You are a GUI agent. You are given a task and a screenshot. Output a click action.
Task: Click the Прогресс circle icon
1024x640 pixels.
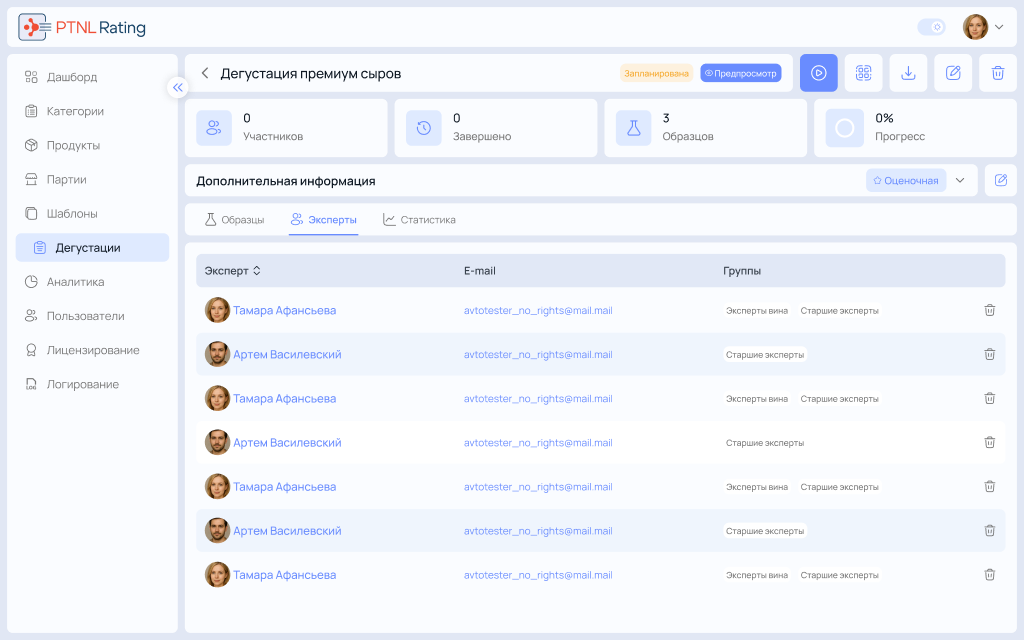pyautogui.click(x=844, y=128)
